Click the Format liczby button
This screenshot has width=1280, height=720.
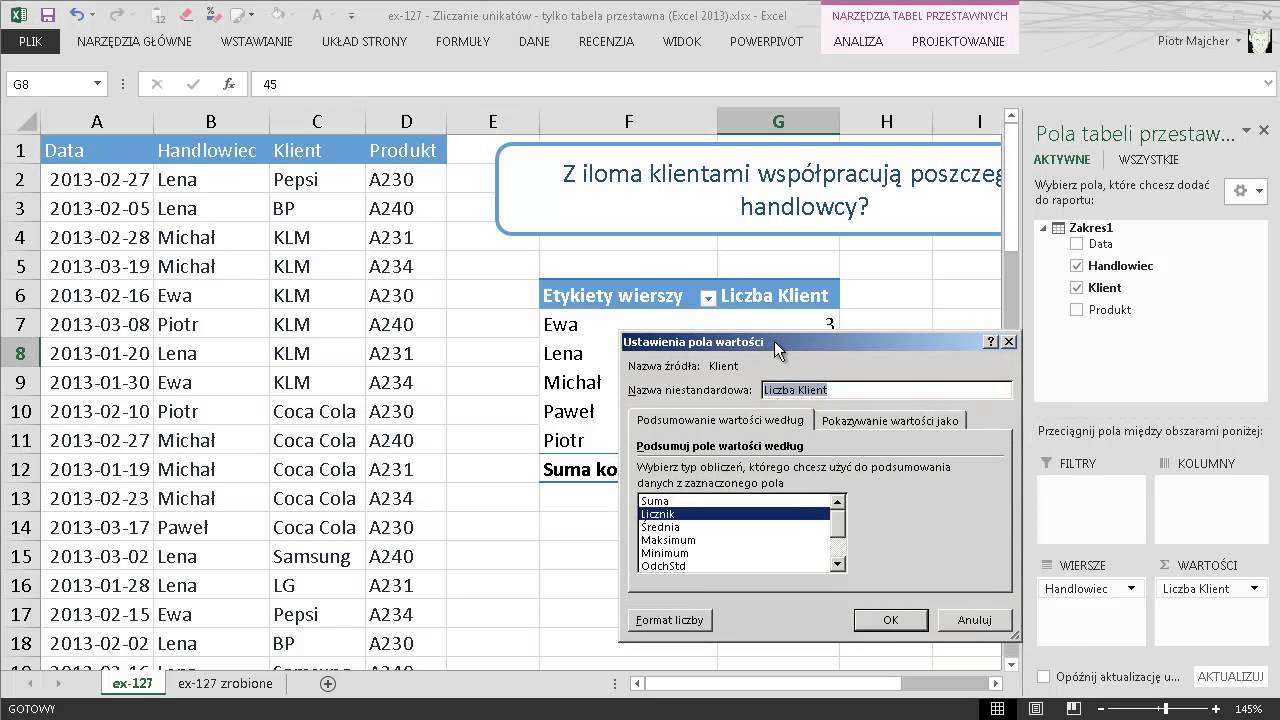pyautogui.click(x=669, y=620)
